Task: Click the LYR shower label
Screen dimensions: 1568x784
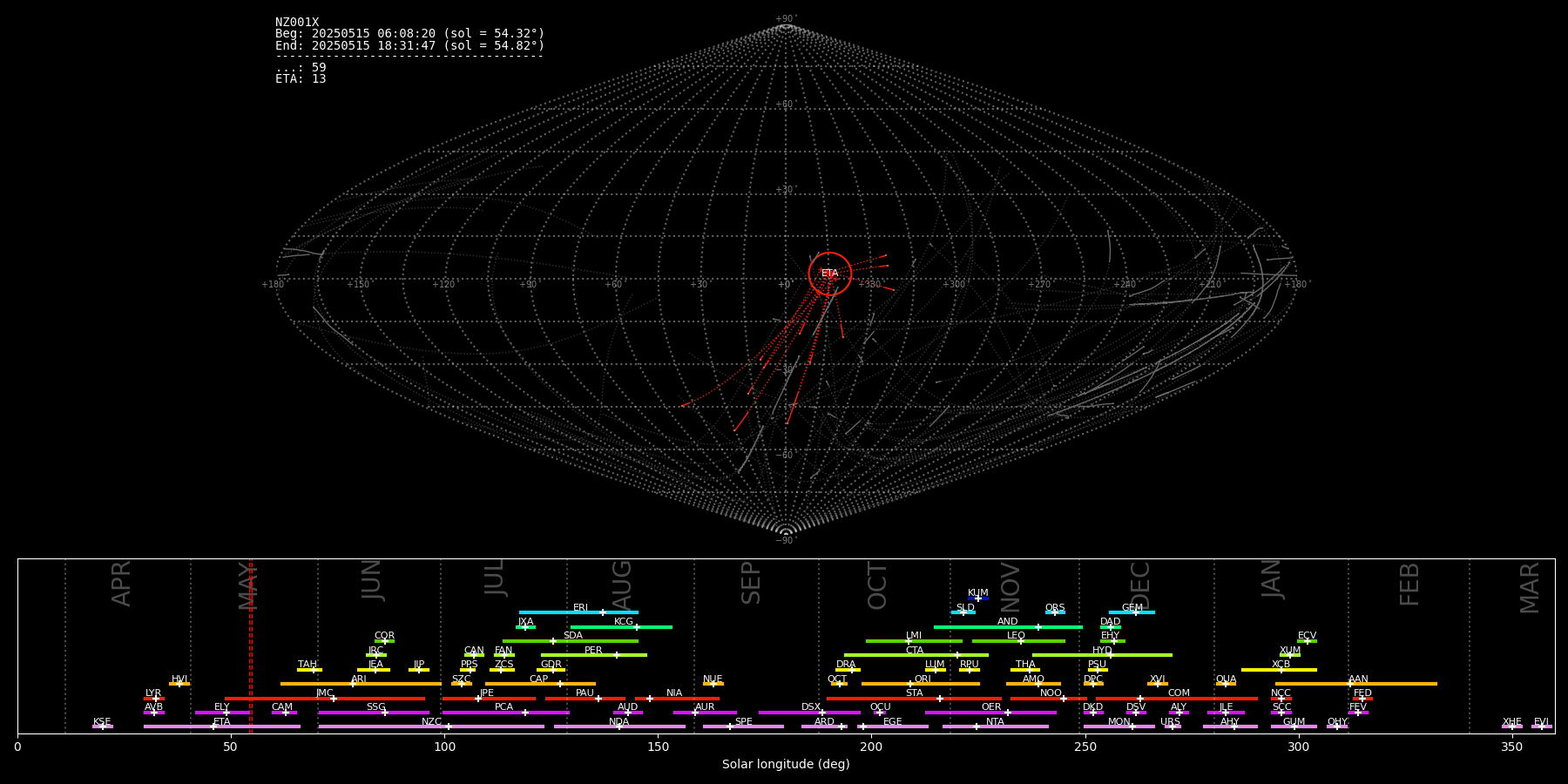Action: (153, 693)
